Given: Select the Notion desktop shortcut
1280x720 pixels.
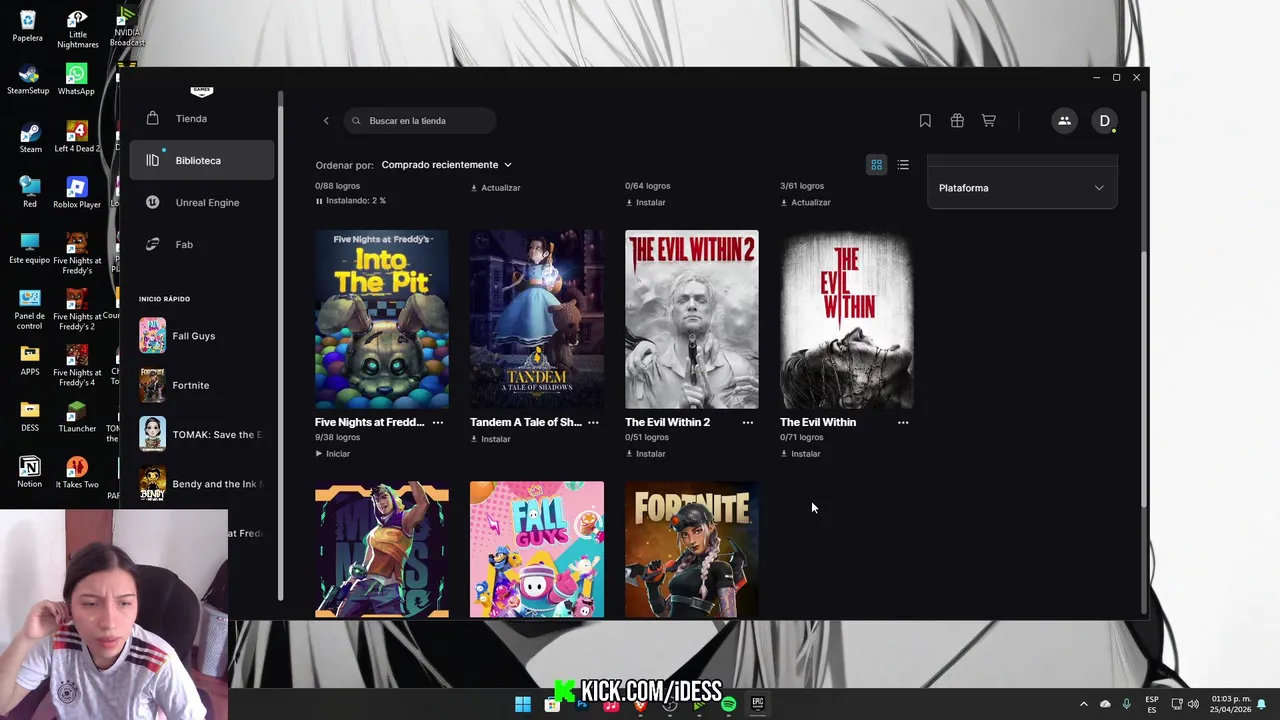Looking at the screenshot, I should (x=29, y=473).
